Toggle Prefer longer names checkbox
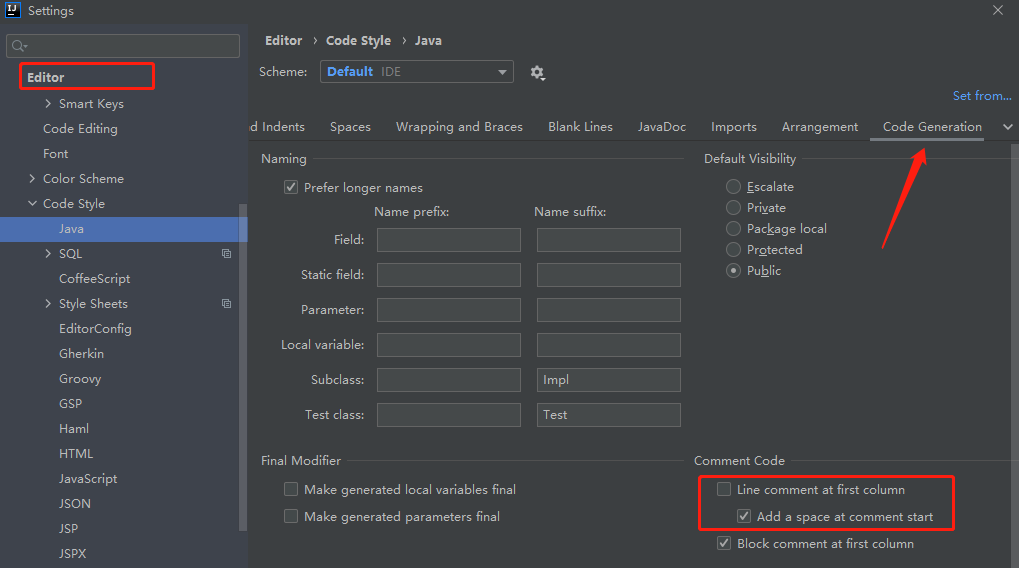This screenshot has height=568, width=1019. pyautogui.click(x=292, y=188)
